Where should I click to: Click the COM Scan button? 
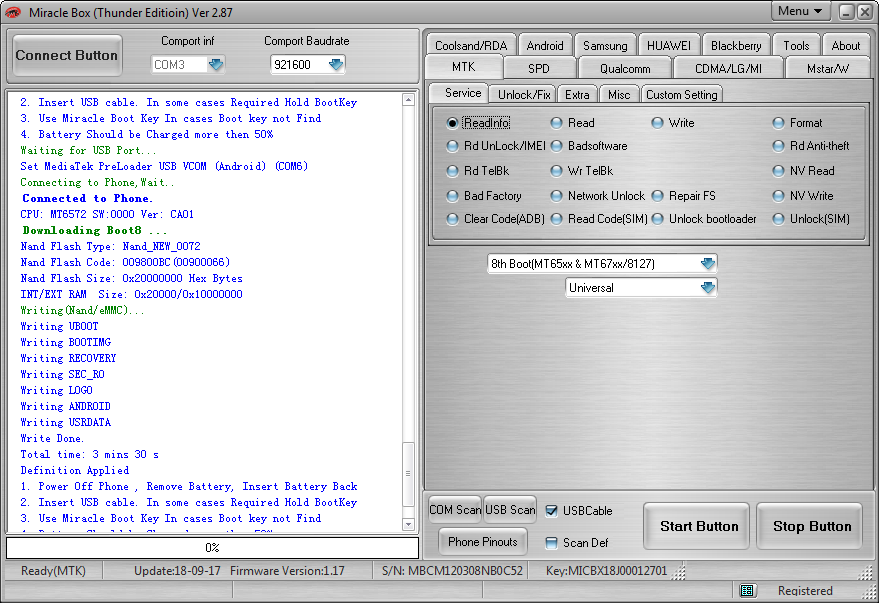click(455, 509)
